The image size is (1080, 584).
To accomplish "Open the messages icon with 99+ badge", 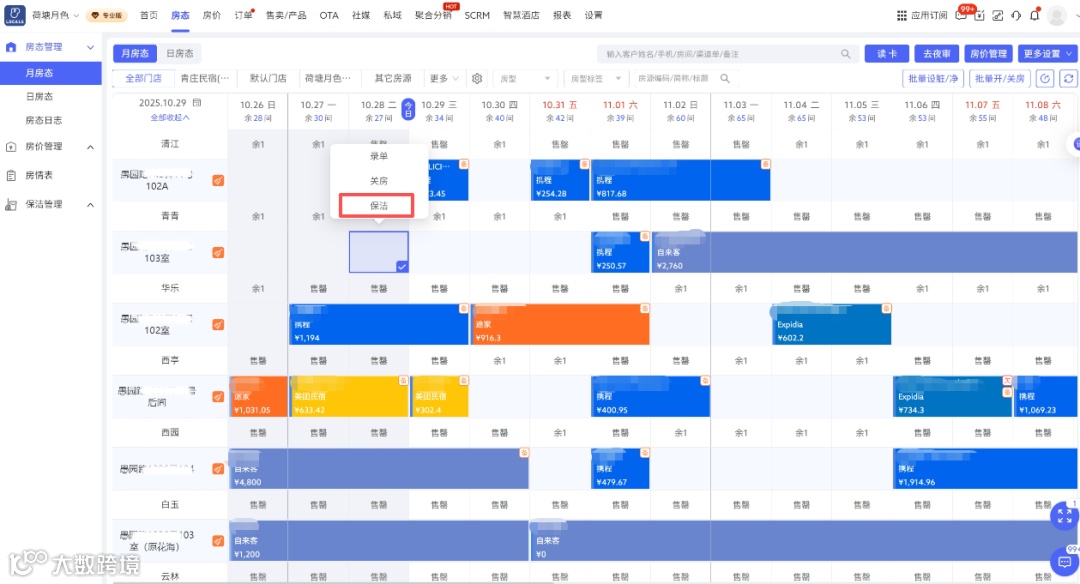I will (x=962, y=15).
